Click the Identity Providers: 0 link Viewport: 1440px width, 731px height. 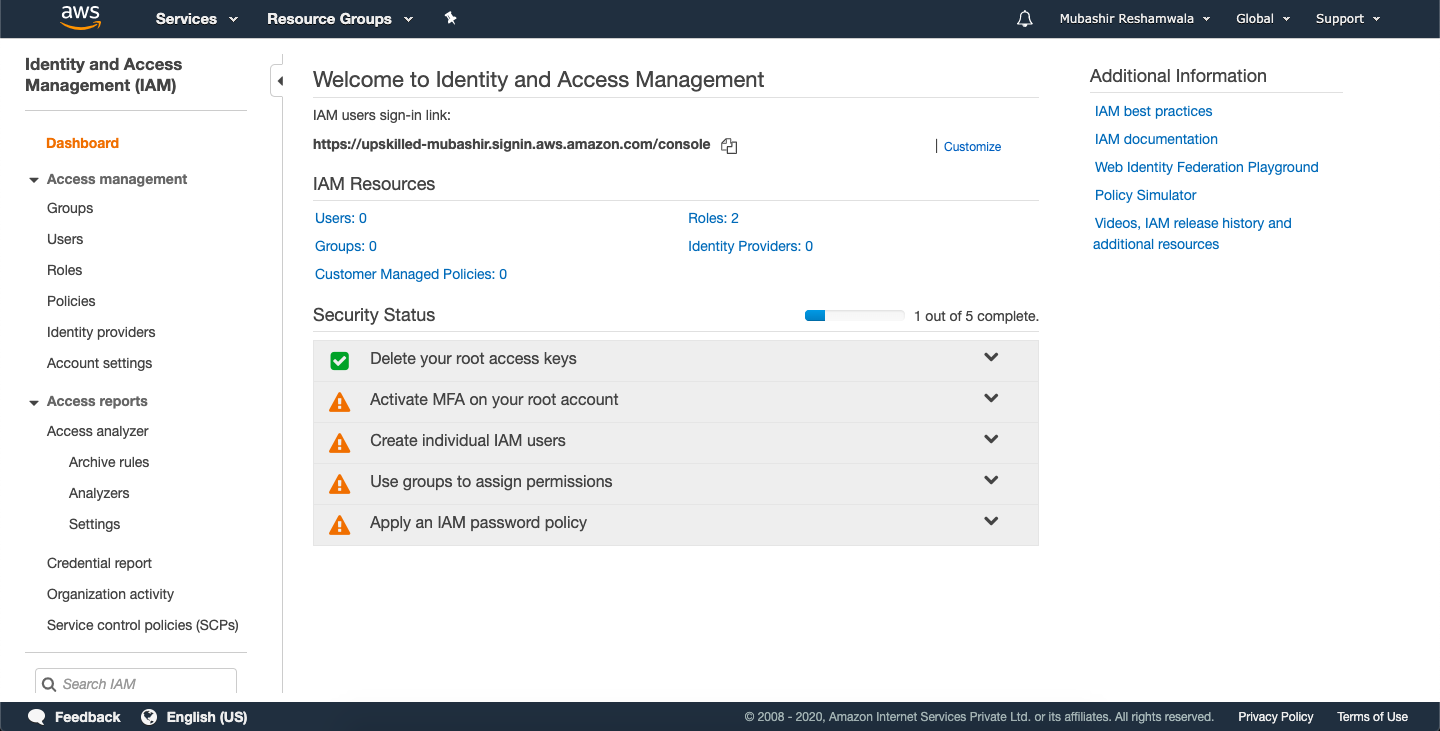pyautogui.click(x=750, y=246)
